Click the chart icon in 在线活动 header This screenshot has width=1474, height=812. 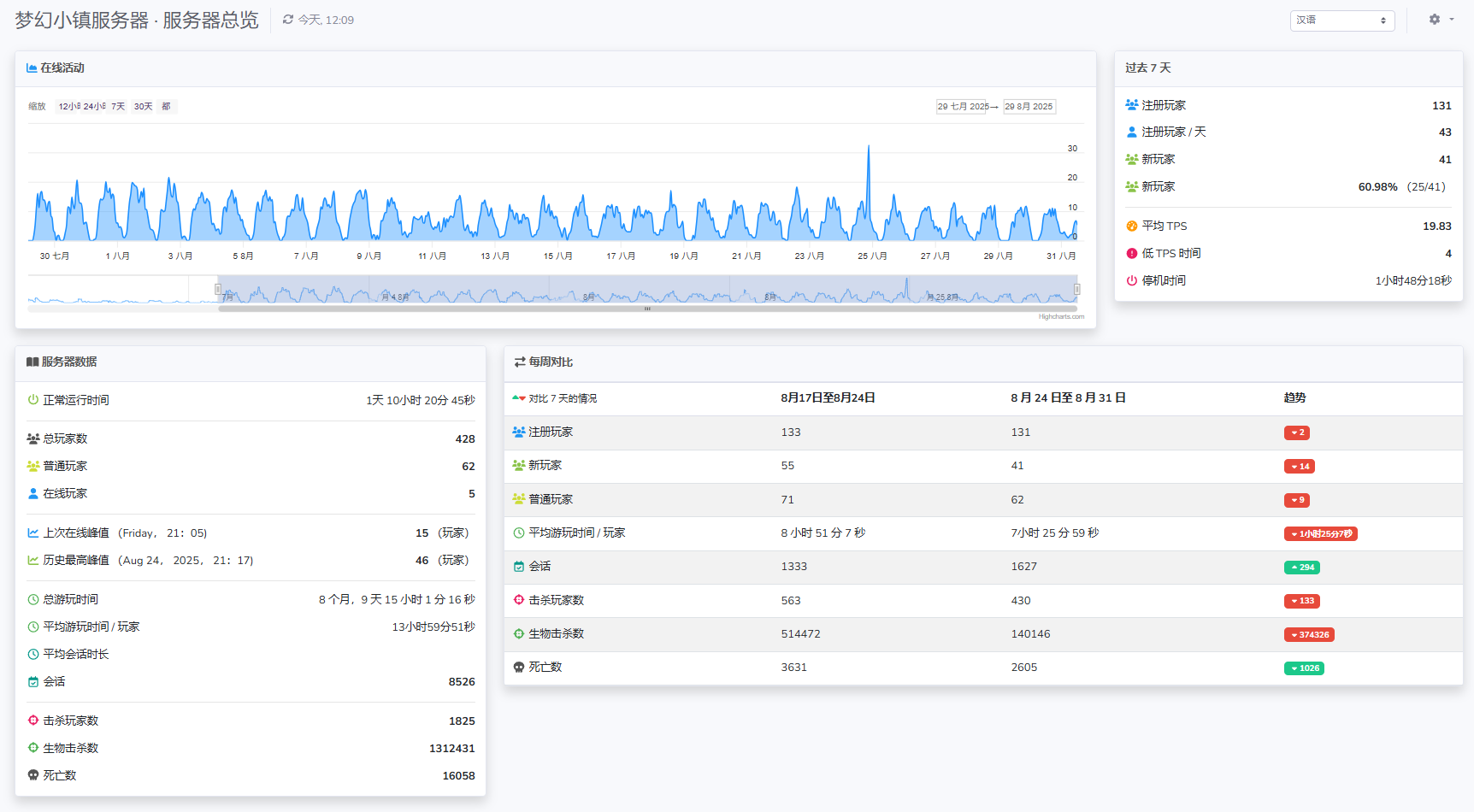(x=32, y=68)
